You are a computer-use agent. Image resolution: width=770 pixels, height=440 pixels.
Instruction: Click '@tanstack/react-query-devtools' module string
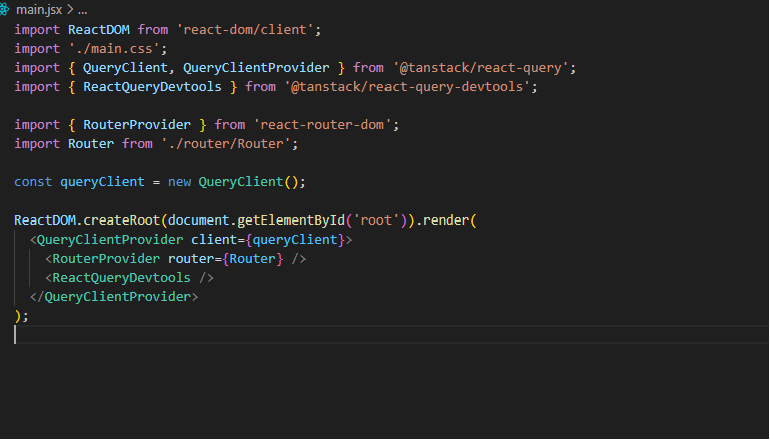408,87
